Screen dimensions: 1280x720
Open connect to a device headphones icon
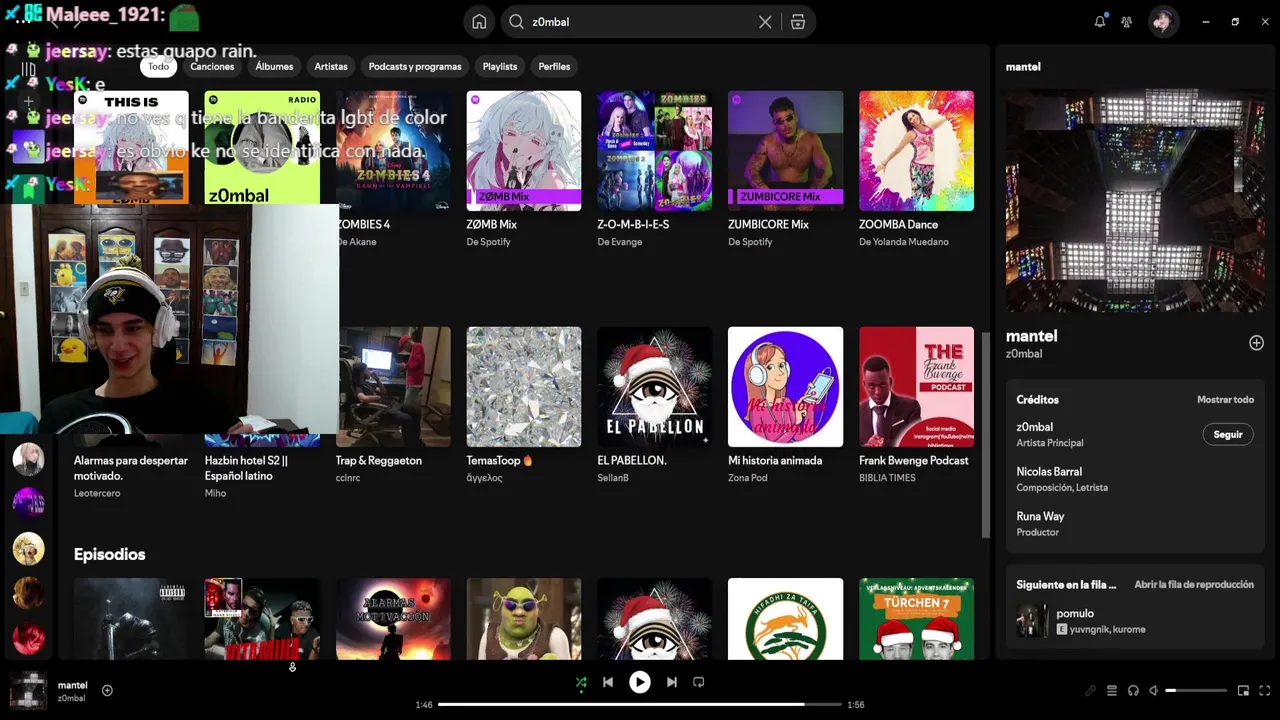(x=1133, y=690)
